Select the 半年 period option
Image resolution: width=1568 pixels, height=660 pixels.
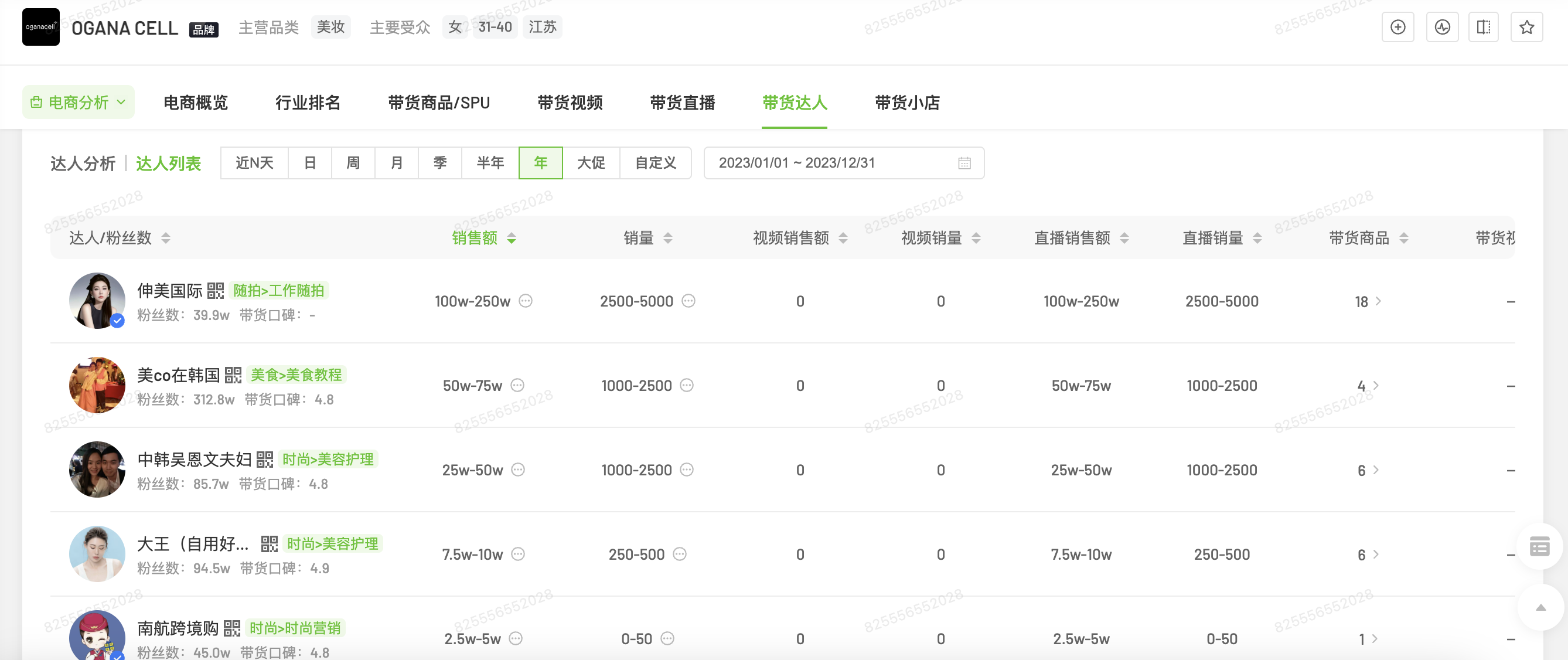pos(490,162)
